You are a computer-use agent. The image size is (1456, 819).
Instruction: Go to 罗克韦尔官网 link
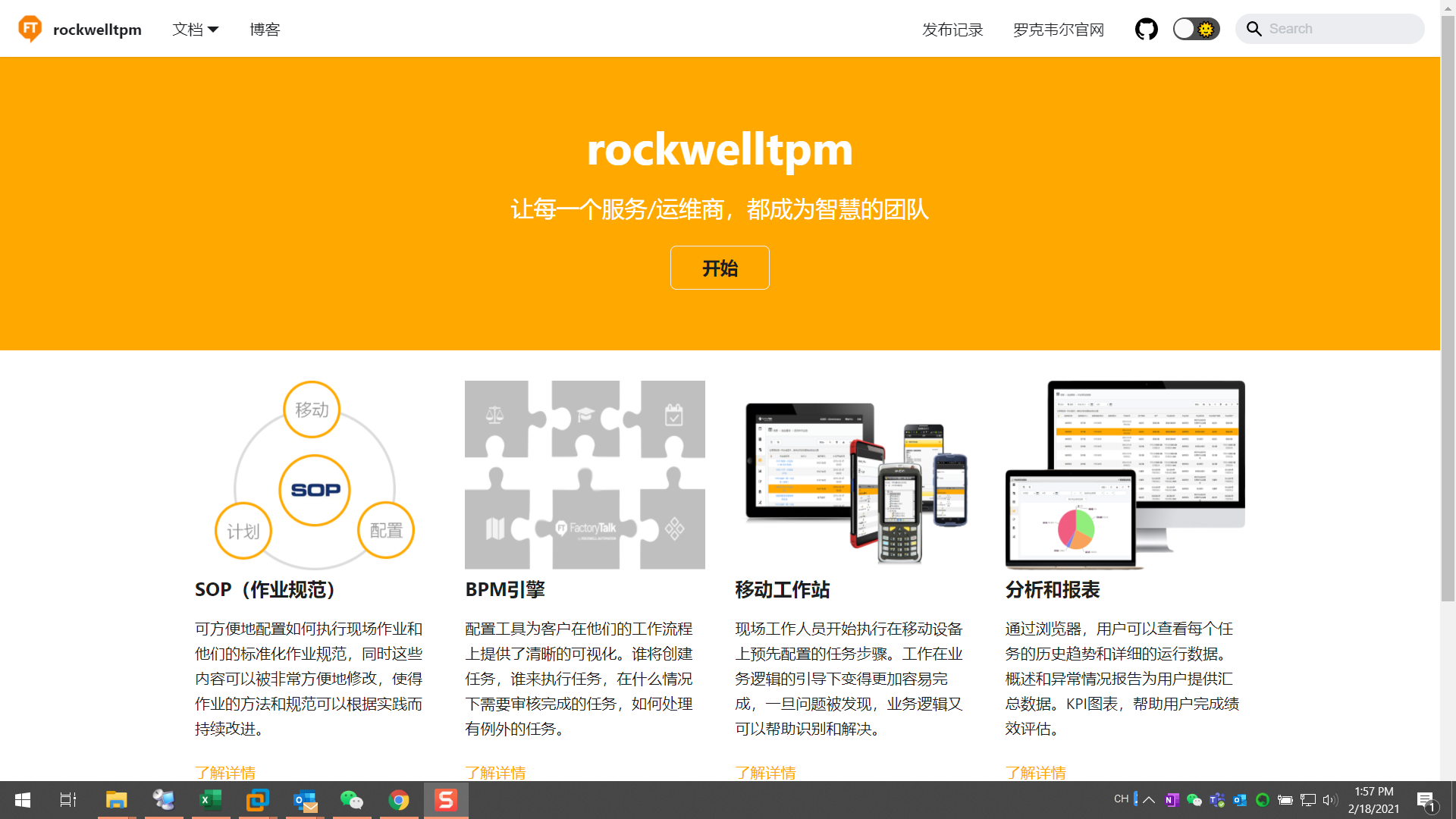(x=1058, y=30)
